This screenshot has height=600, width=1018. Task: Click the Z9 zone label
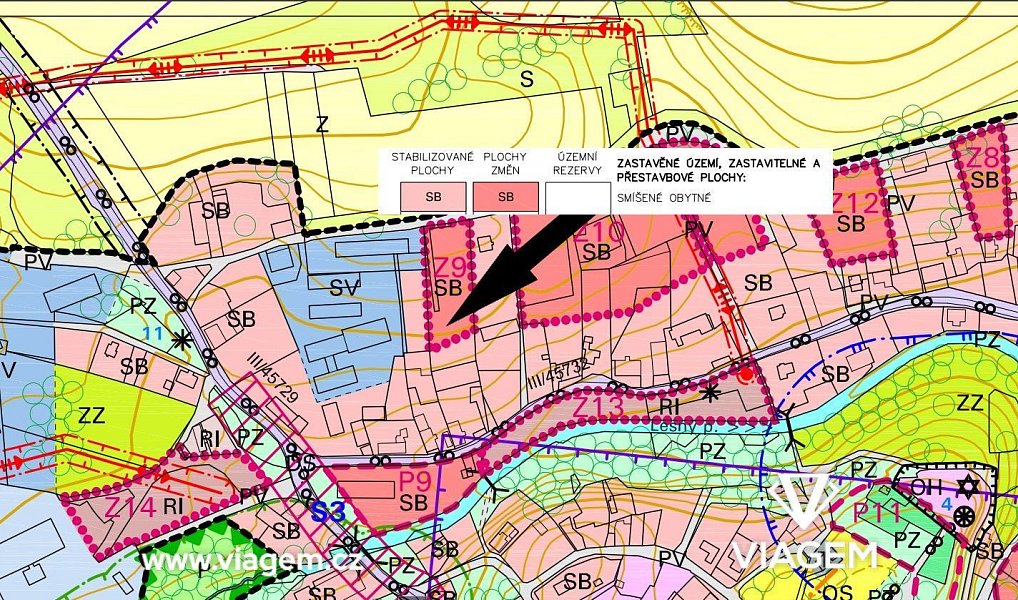point(451,267)
